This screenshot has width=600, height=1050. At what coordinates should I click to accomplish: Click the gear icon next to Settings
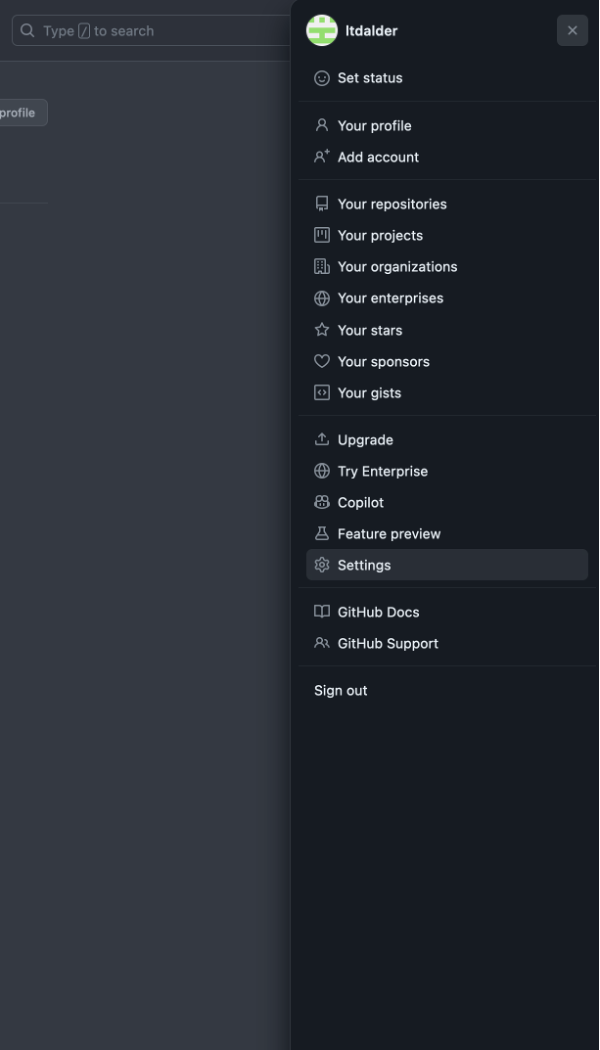point(320,565)
